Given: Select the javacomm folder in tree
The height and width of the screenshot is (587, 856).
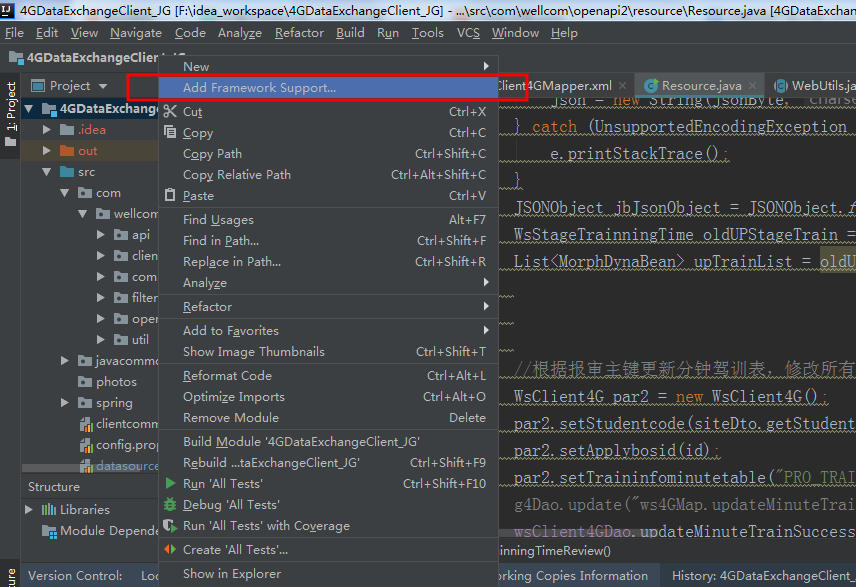Looking at the screenshot, I should (x=127, y=361).
